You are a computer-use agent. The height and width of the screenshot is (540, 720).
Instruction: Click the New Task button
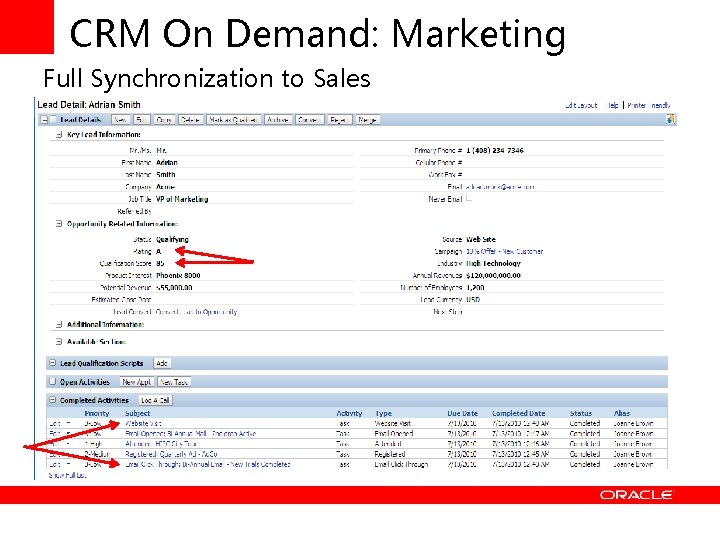pyautogui.click(x=174, y=382)
